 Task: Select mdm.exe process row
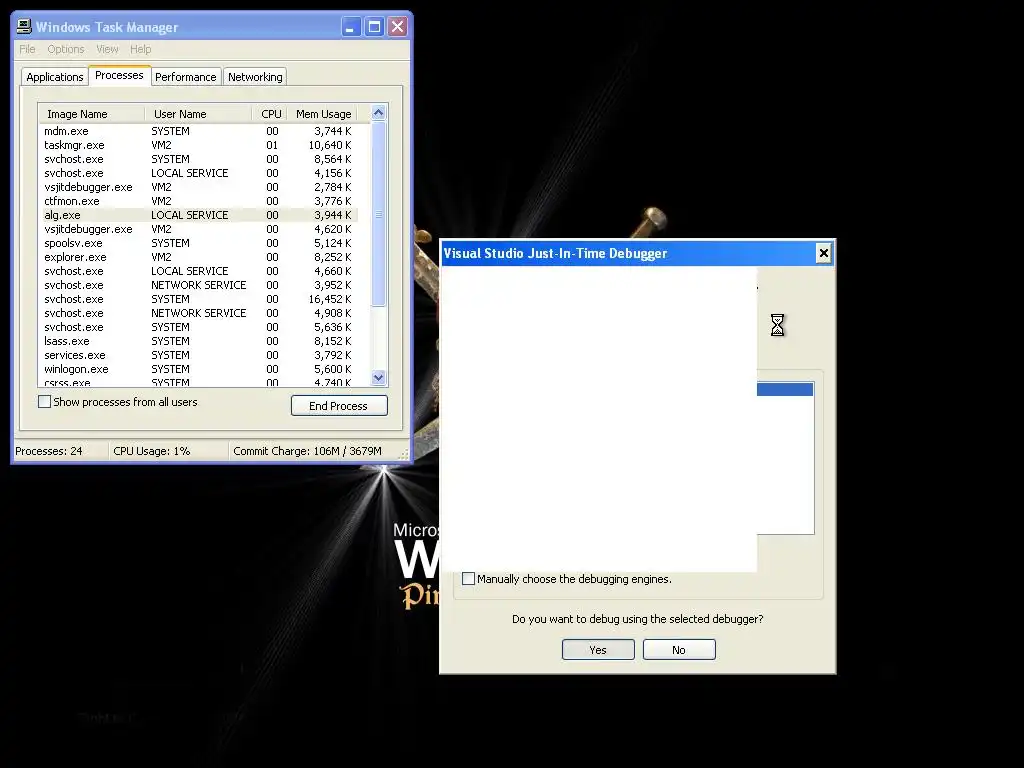[x=199, y=131]
